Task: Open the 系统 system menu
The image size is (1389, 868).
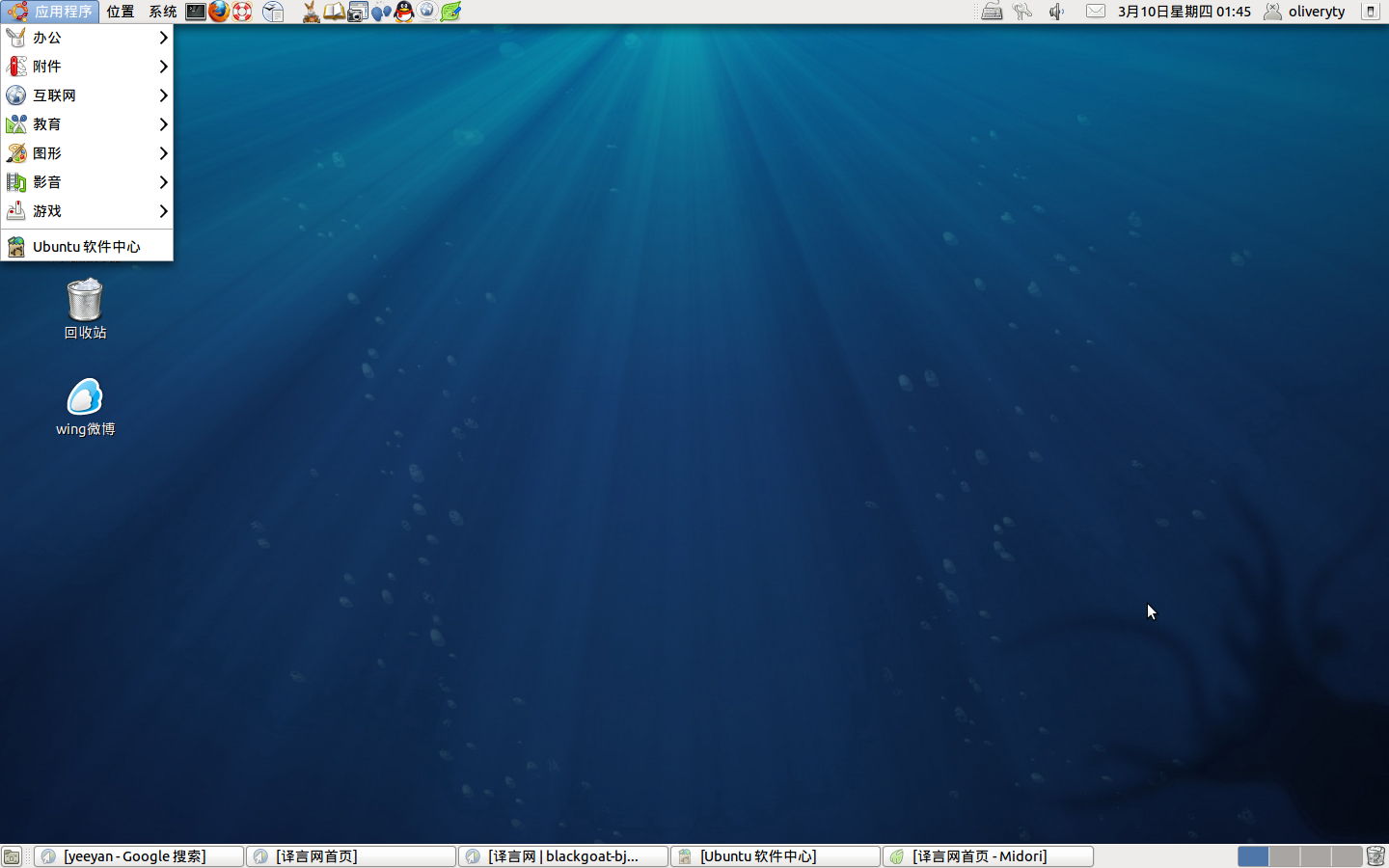Action: (163, 12)
